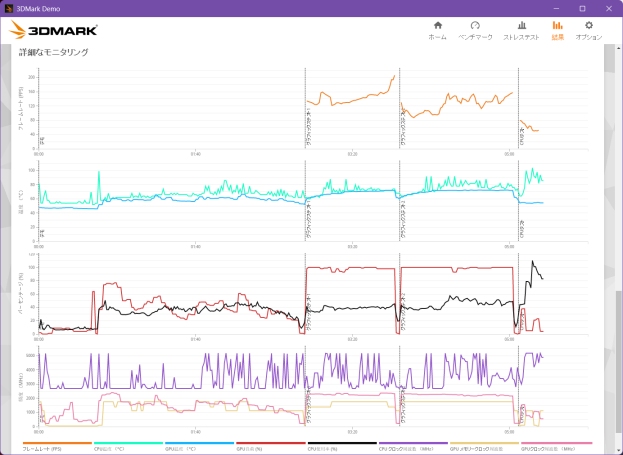Maximize the 3DMark Demo window
This screenshot has height=455, width=623.
tap(582, 8)
